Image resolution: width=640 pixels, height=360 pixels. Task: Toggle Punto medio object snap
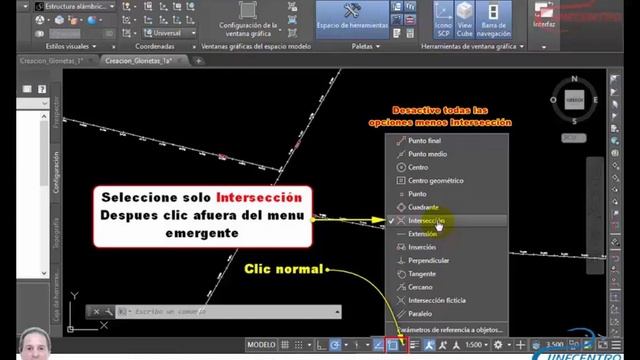point(447,154)
